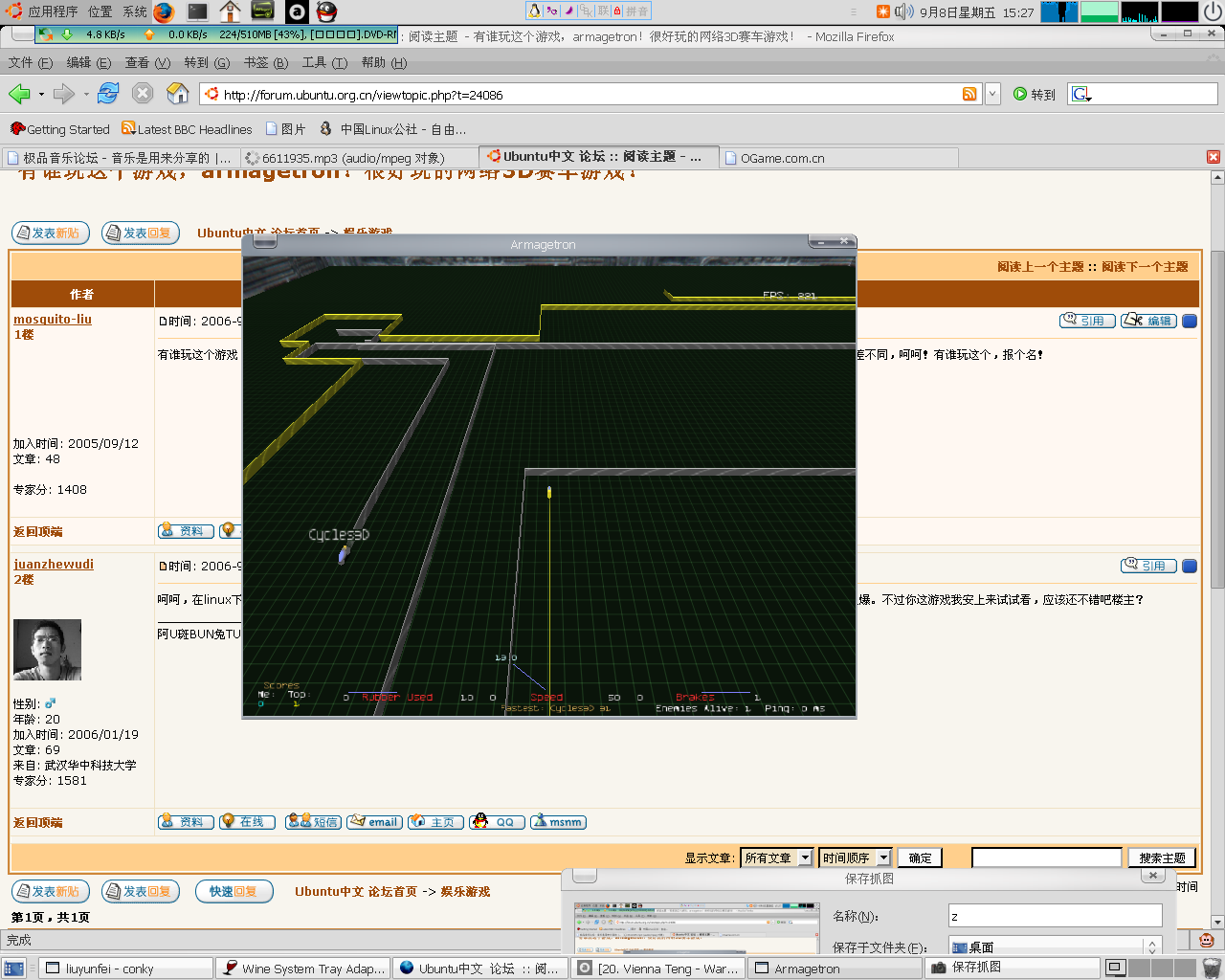
Task: Click the 在线 online status icon for juanzhewudi
Action: point(247,822)
